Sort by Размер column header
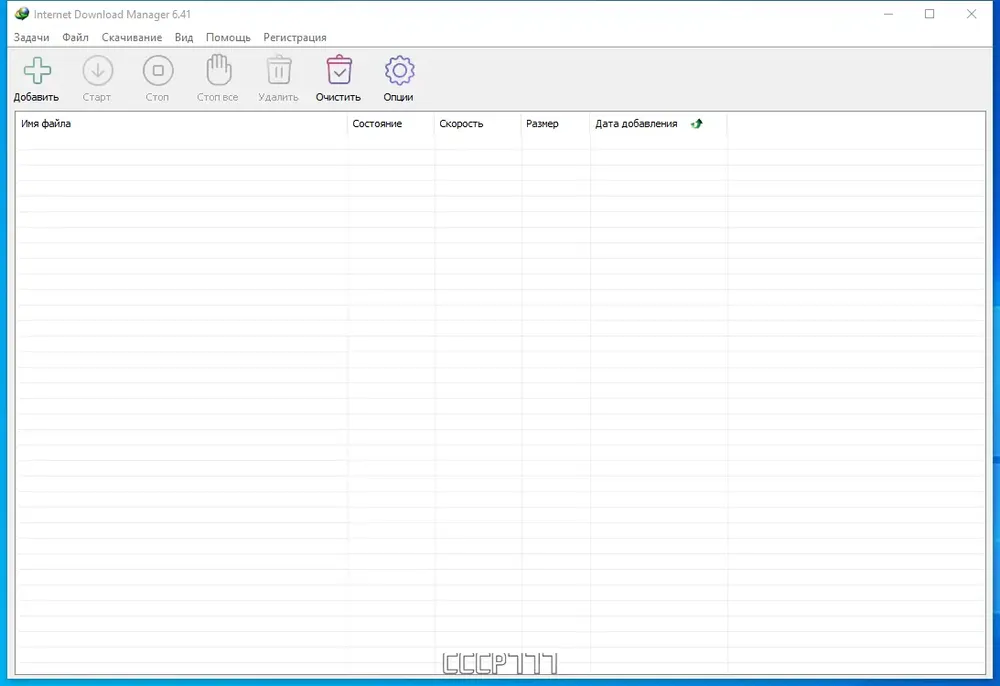The image size is (1000, 686). [x=555, y=124]
